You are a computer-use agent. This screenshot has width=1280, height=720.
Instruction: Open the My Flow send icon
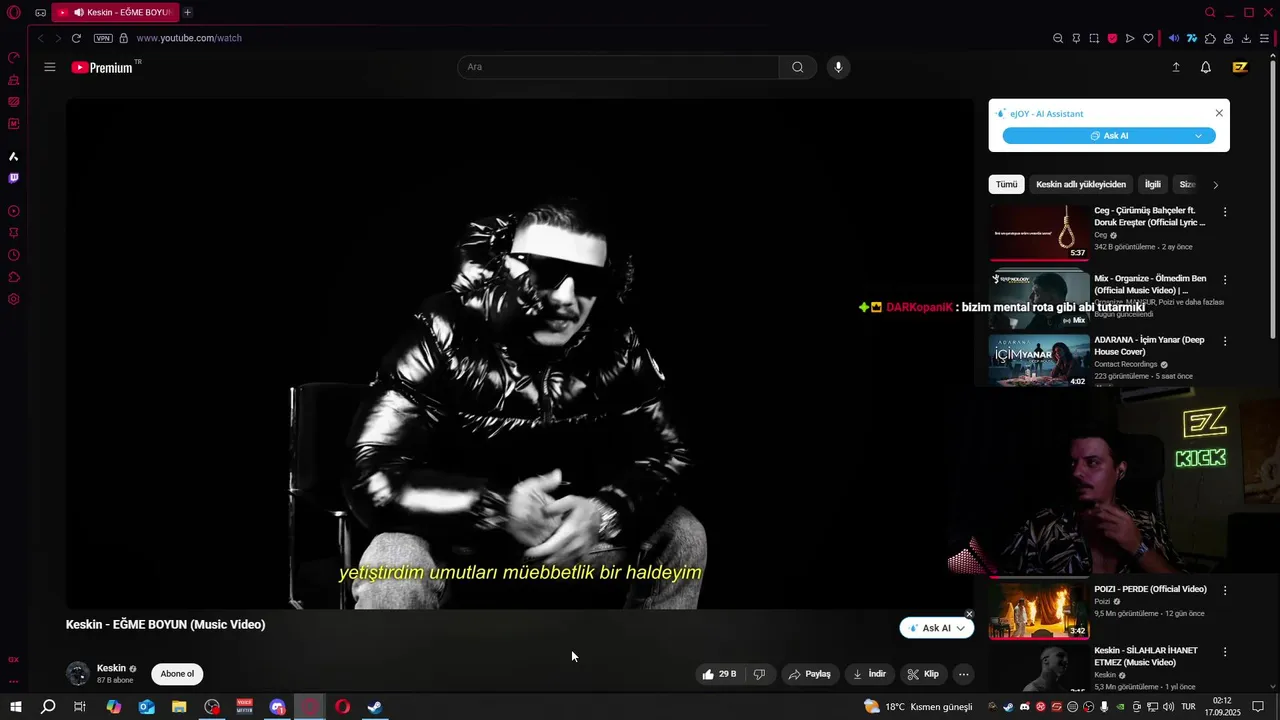point(1130,38)
